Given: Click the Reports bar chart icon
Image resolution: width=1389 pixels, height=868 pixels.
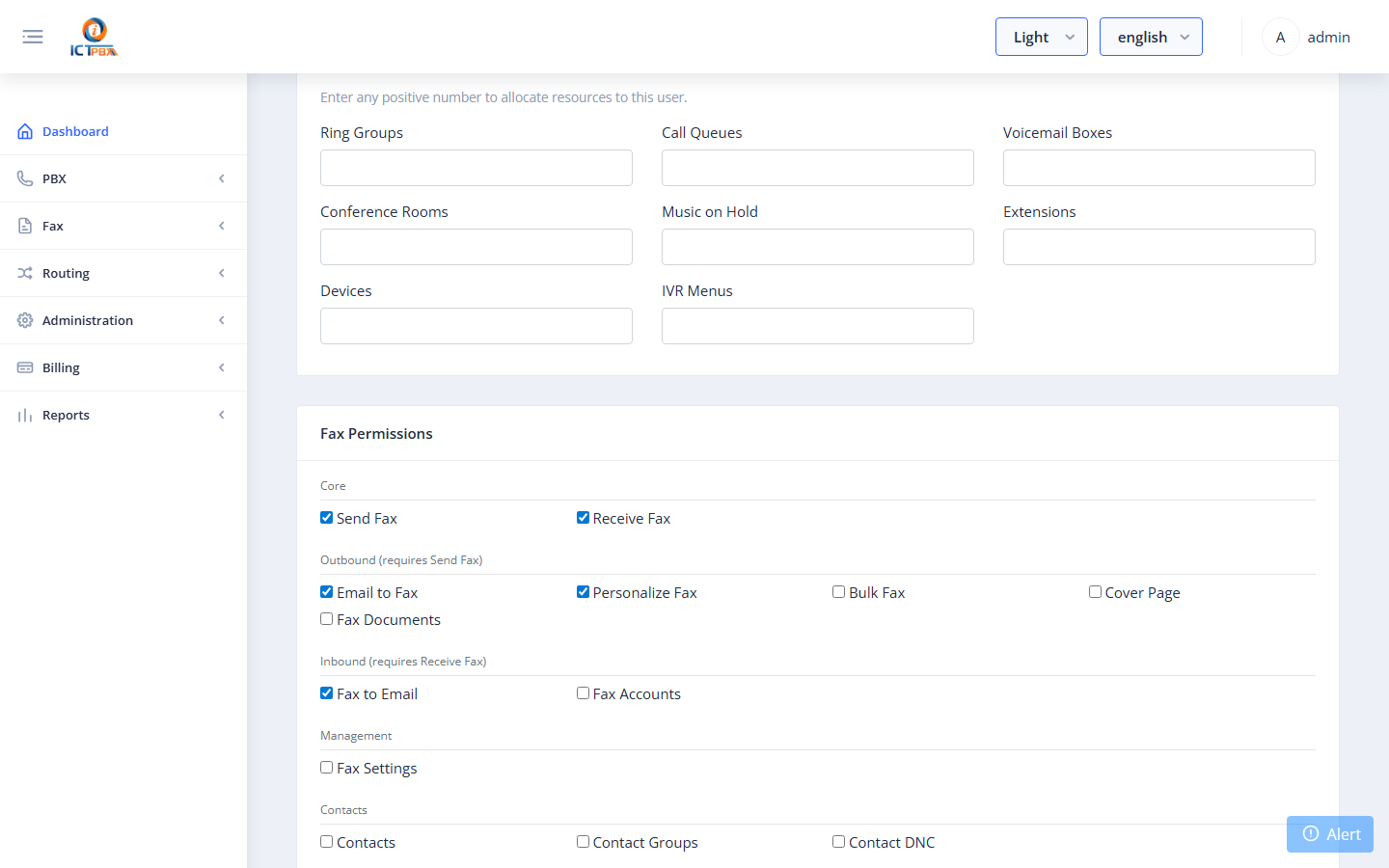Looking at the screenshot, I should 25,415.
